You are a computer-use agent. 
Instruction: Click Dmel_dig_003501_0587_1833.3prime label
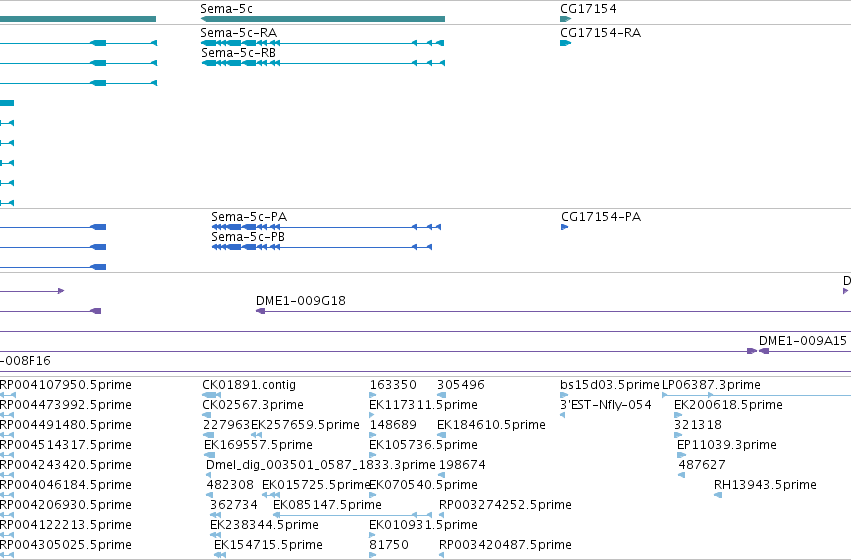click(x=321, y=465)
